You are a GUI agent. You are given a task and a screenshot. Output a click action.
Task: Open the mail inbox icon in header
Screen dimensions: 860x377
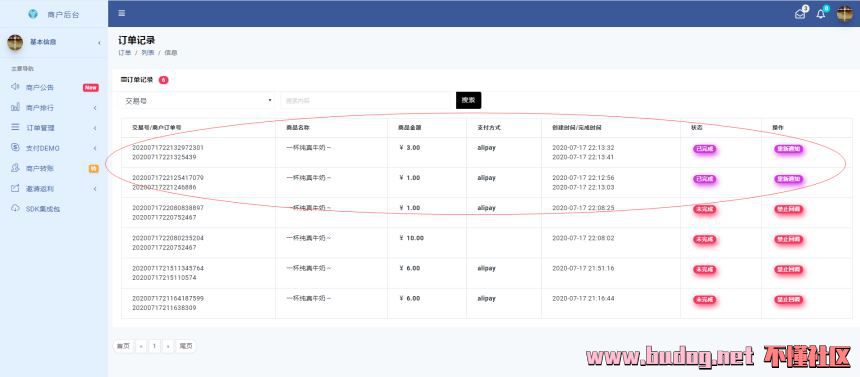pyautogui.click(x=800, y=14)
